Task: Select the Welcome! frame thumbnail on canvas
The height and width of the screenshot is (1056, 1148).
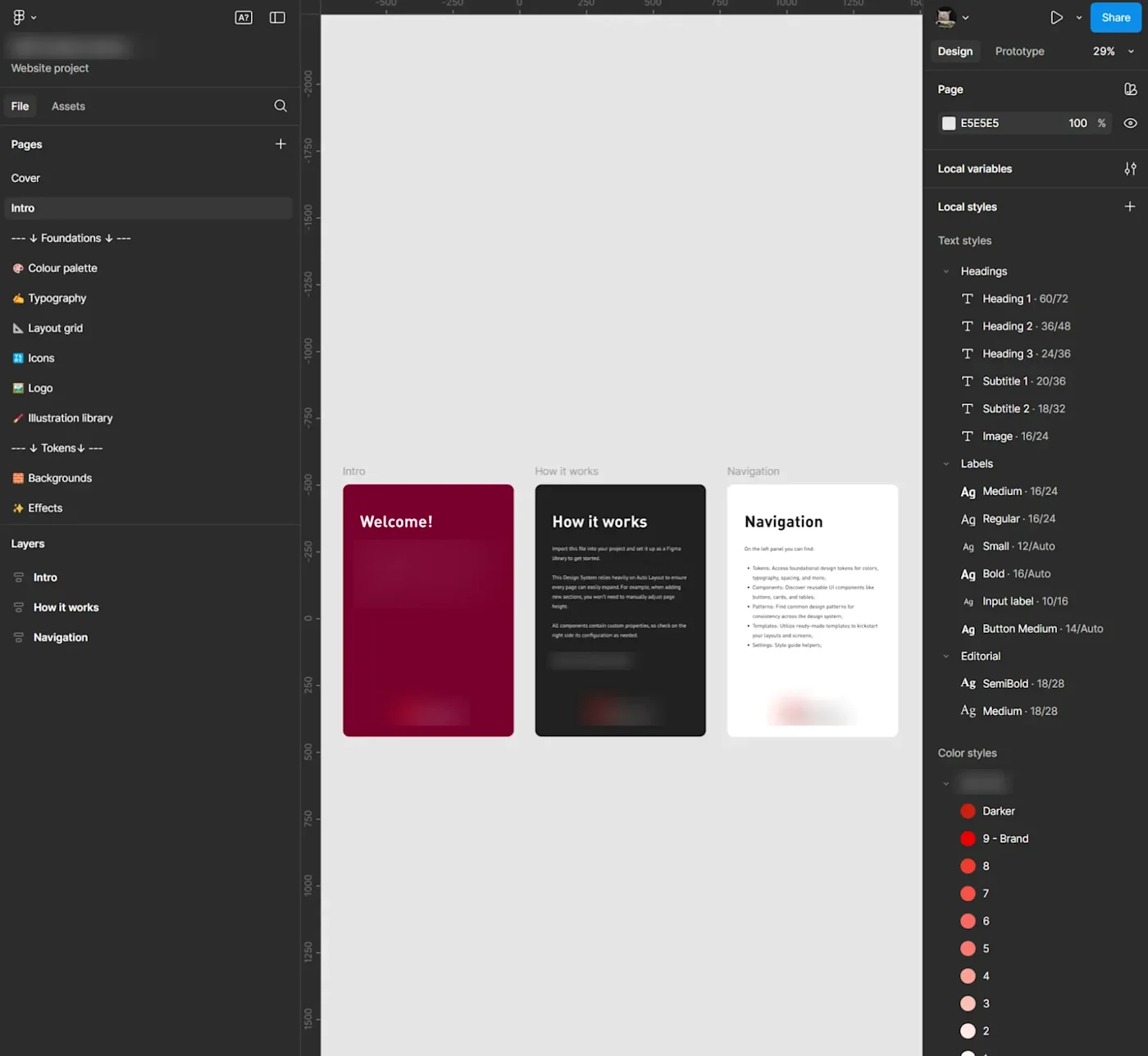Action: tap(428, 611)
